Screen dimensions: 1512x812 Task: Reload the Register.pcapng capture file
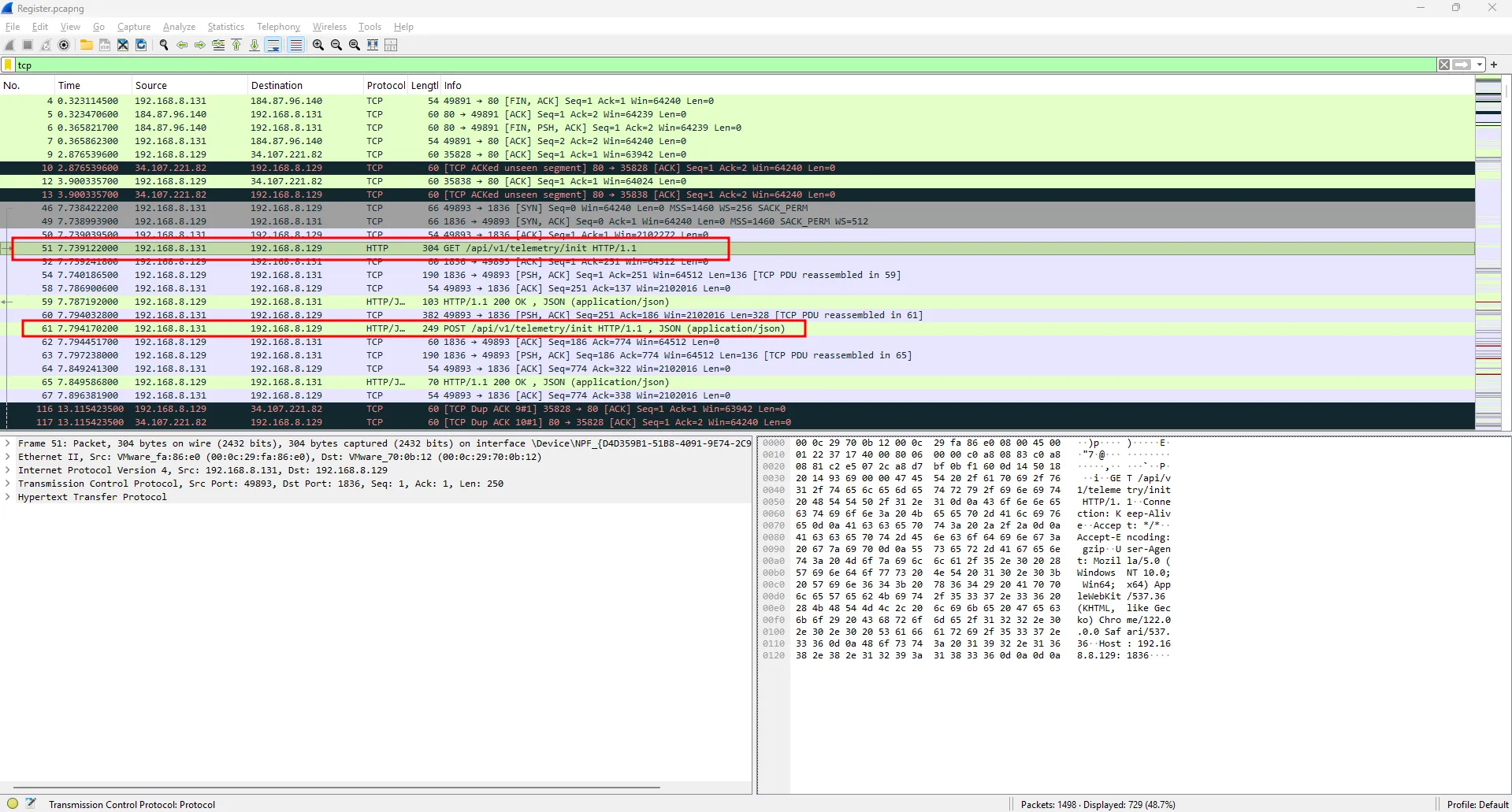(x=141, y=45)
